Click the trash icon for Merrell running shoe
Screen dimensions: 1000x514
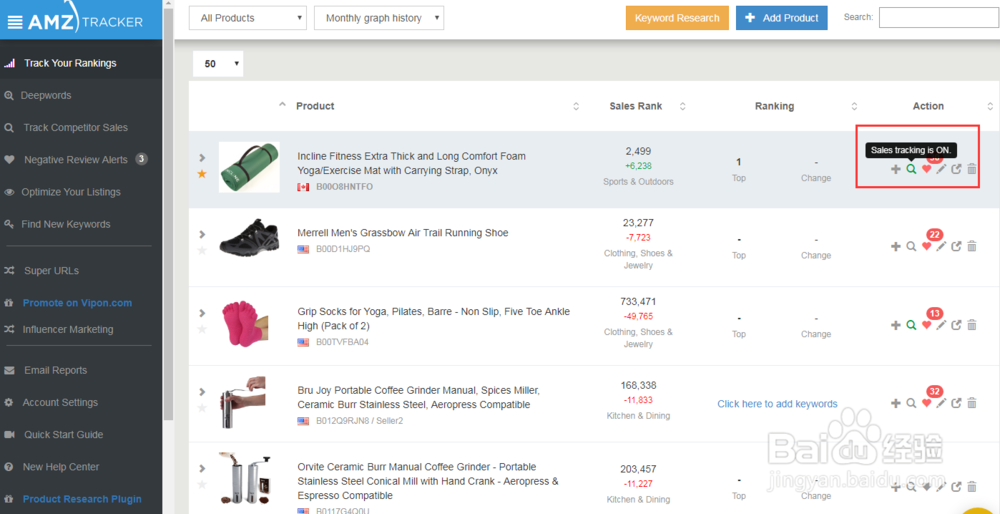(972, 246)
